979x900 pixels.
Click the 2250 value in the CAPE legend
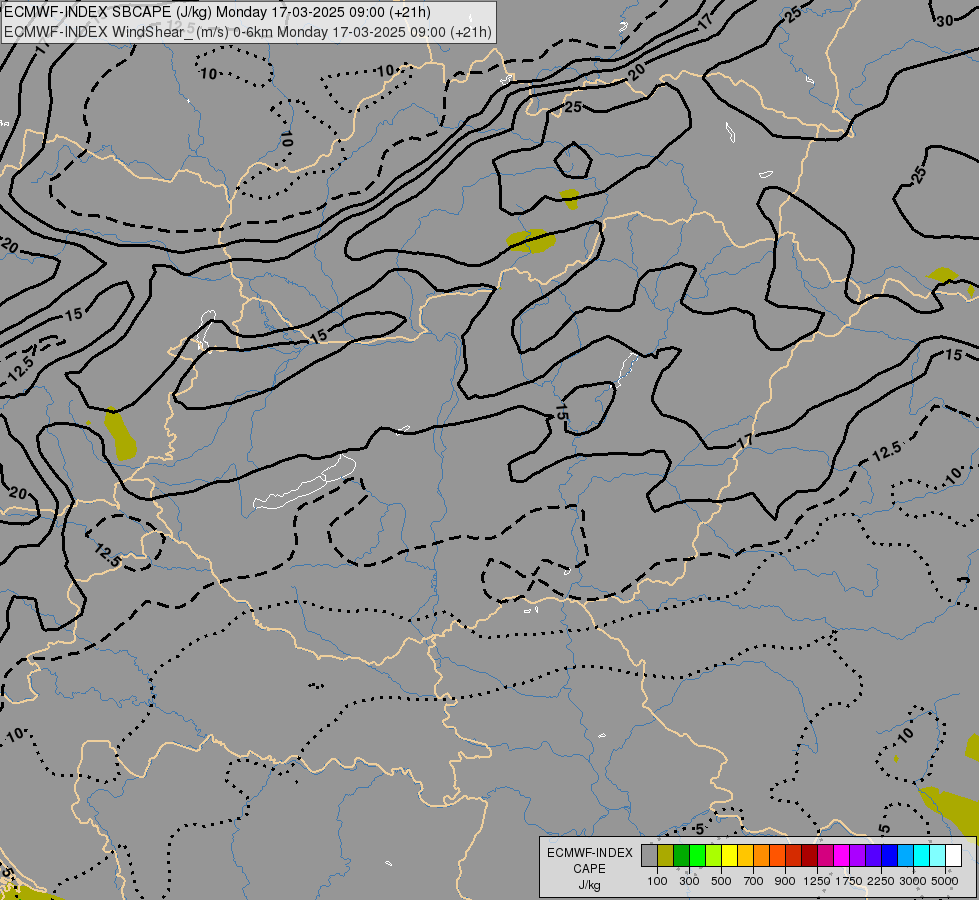[x=881, y=881]
